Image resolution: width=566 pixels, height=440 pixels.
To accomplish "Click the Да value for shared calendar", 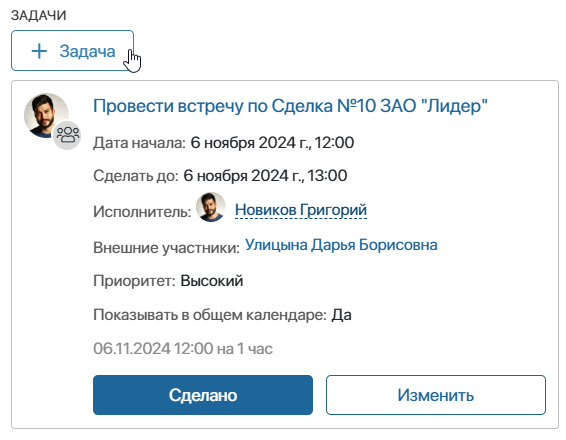I will (341, 315).
